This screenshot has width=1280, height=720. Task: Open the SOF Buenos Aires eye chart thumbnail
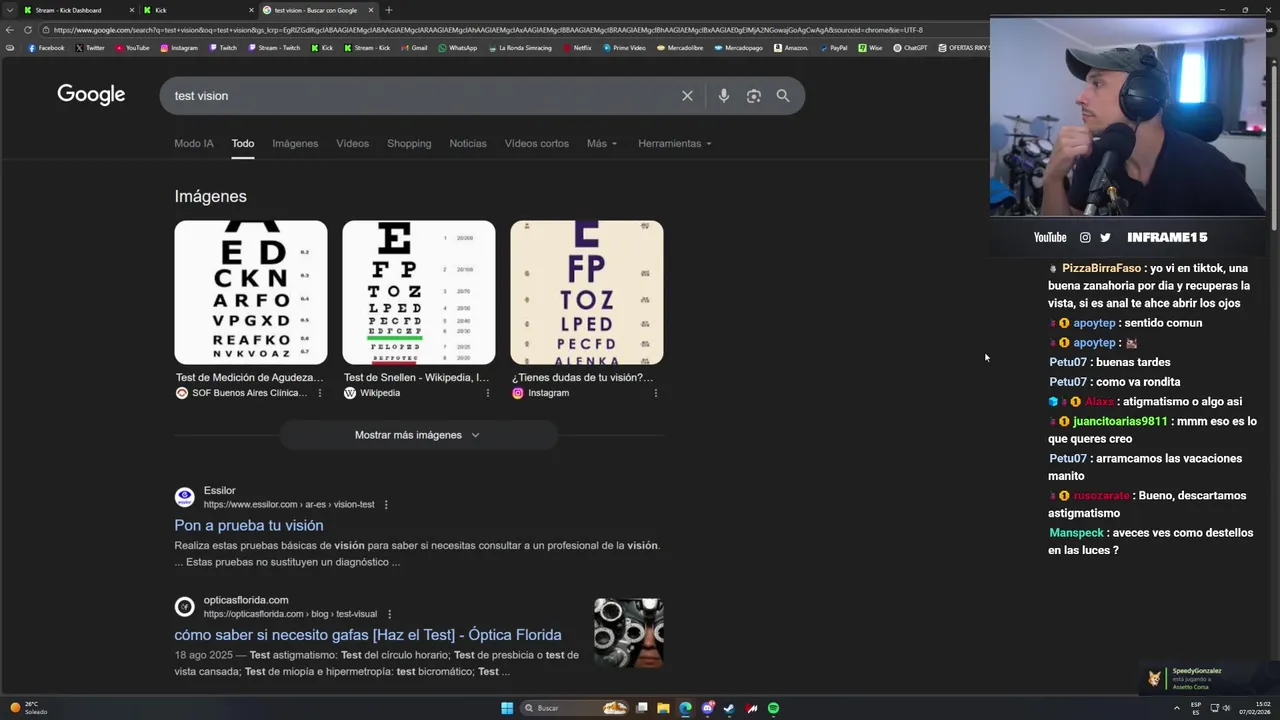tap(251, 292)
